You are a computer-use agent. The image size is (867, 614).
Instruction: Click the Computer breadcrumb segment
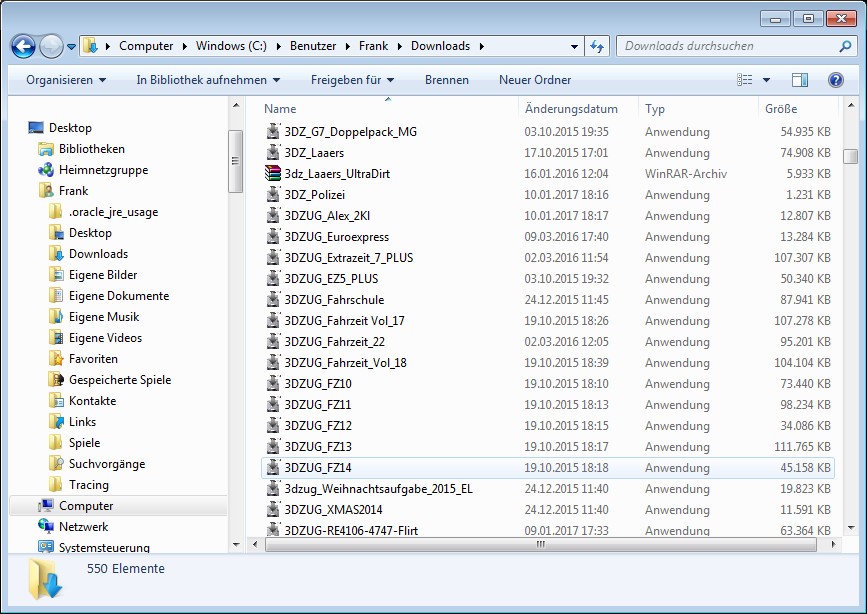pos(146,46)
